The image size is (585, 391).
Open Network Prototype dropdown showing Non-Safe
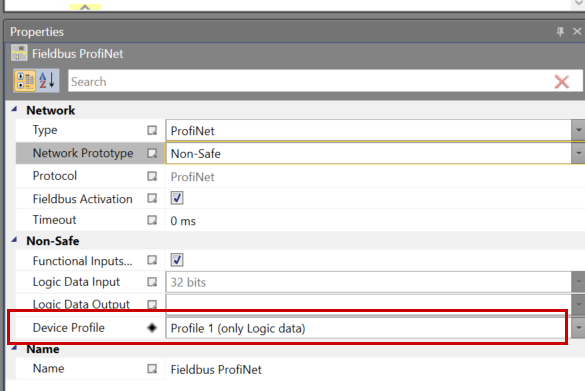[578, 153]
